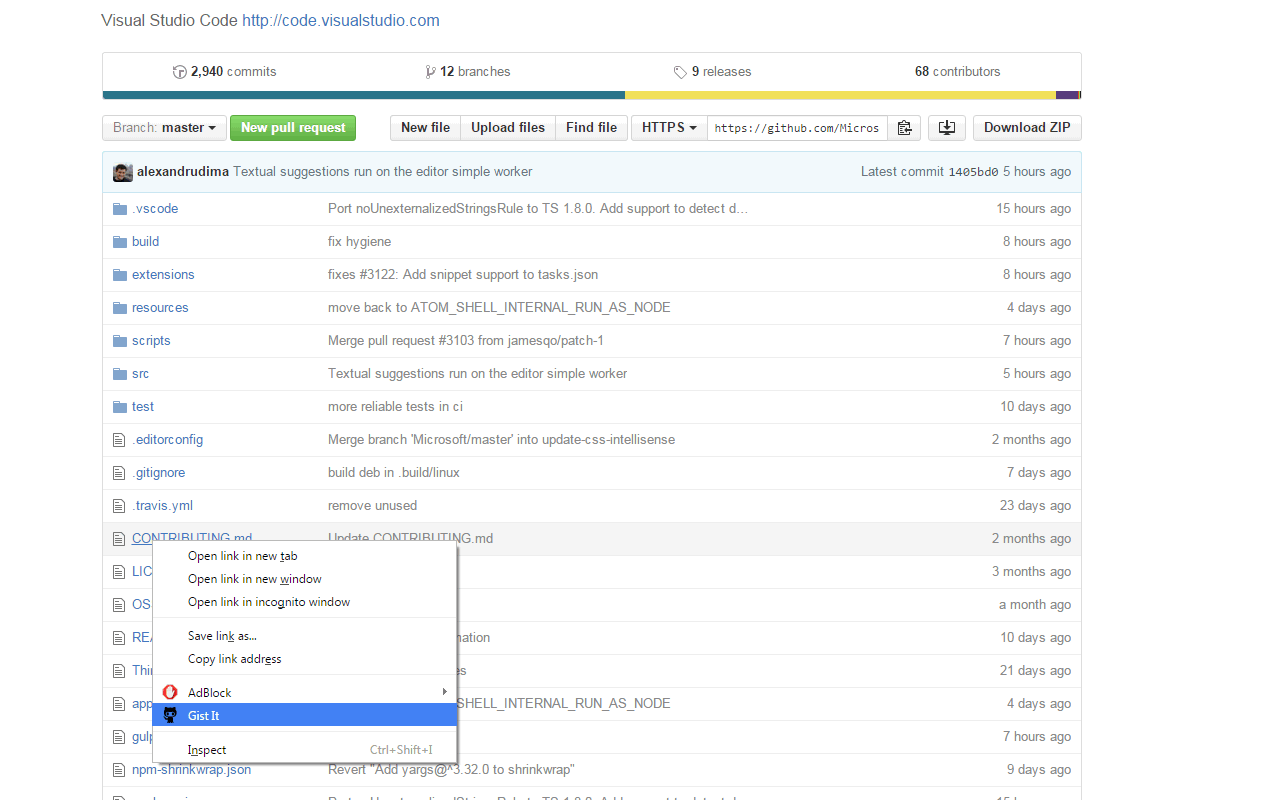Choose Open link in new tab

pyautogui.click(x=304, y=556)
